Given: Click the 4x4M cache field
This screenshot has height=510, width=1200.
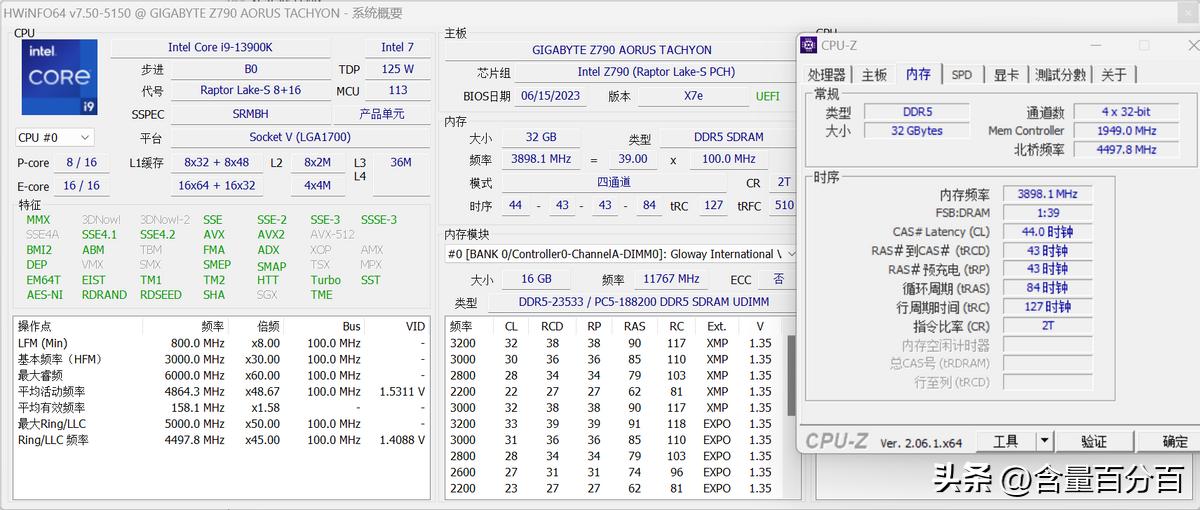Looking at the screenshot, I should [x=317, y=186].
